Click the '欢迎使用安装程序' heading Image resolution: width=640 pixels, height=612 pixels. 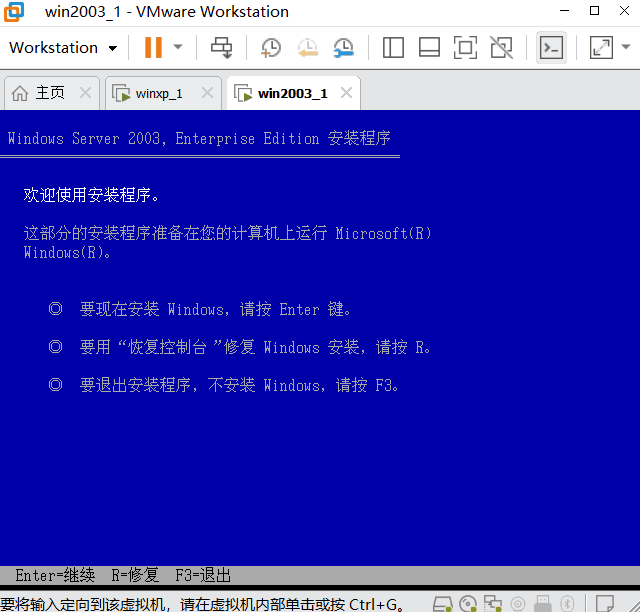pos(91,195)
